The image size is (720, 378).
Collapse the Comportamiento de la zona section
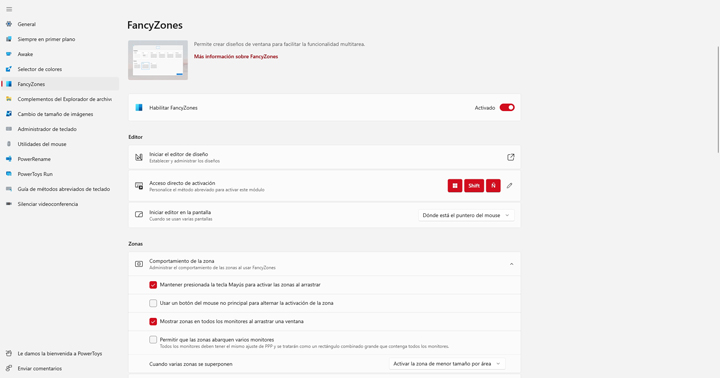coord(511,264)
